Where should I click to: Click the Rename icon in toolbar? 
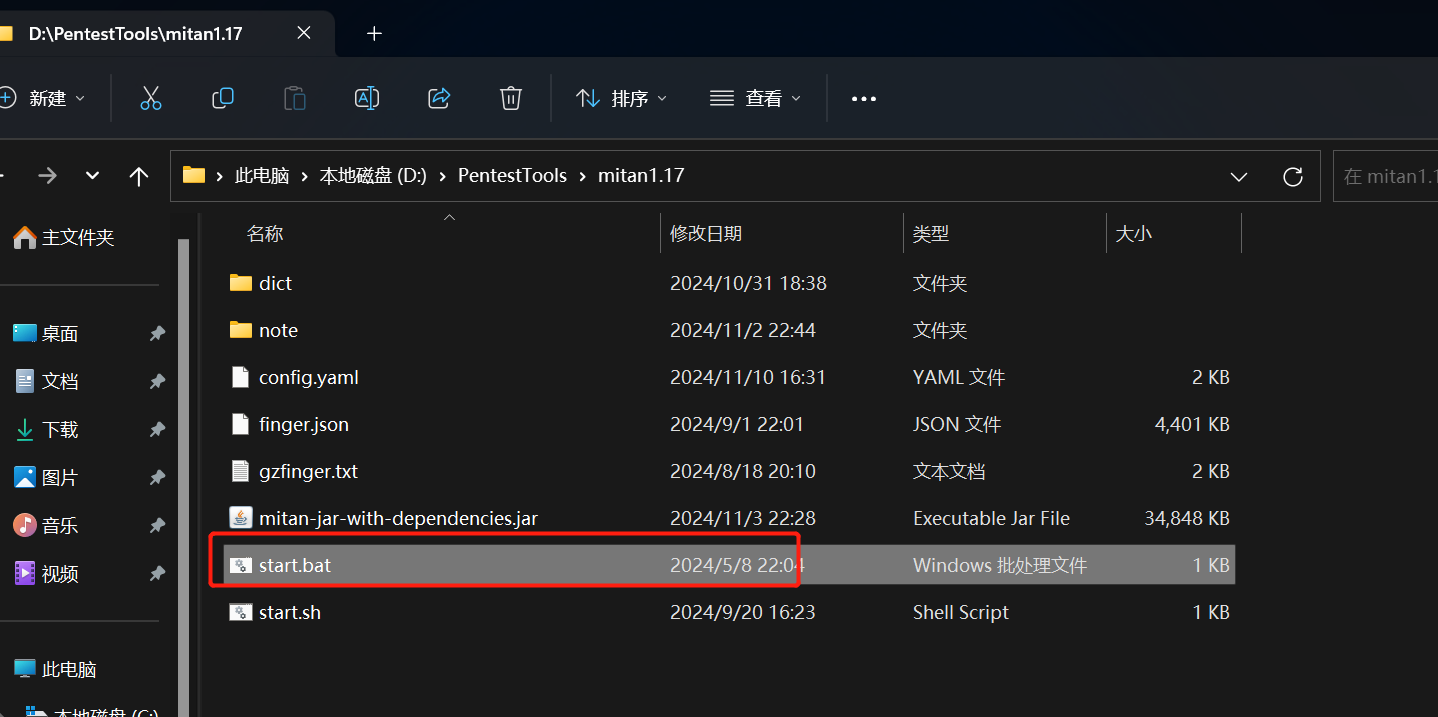[x=367, y=98]
